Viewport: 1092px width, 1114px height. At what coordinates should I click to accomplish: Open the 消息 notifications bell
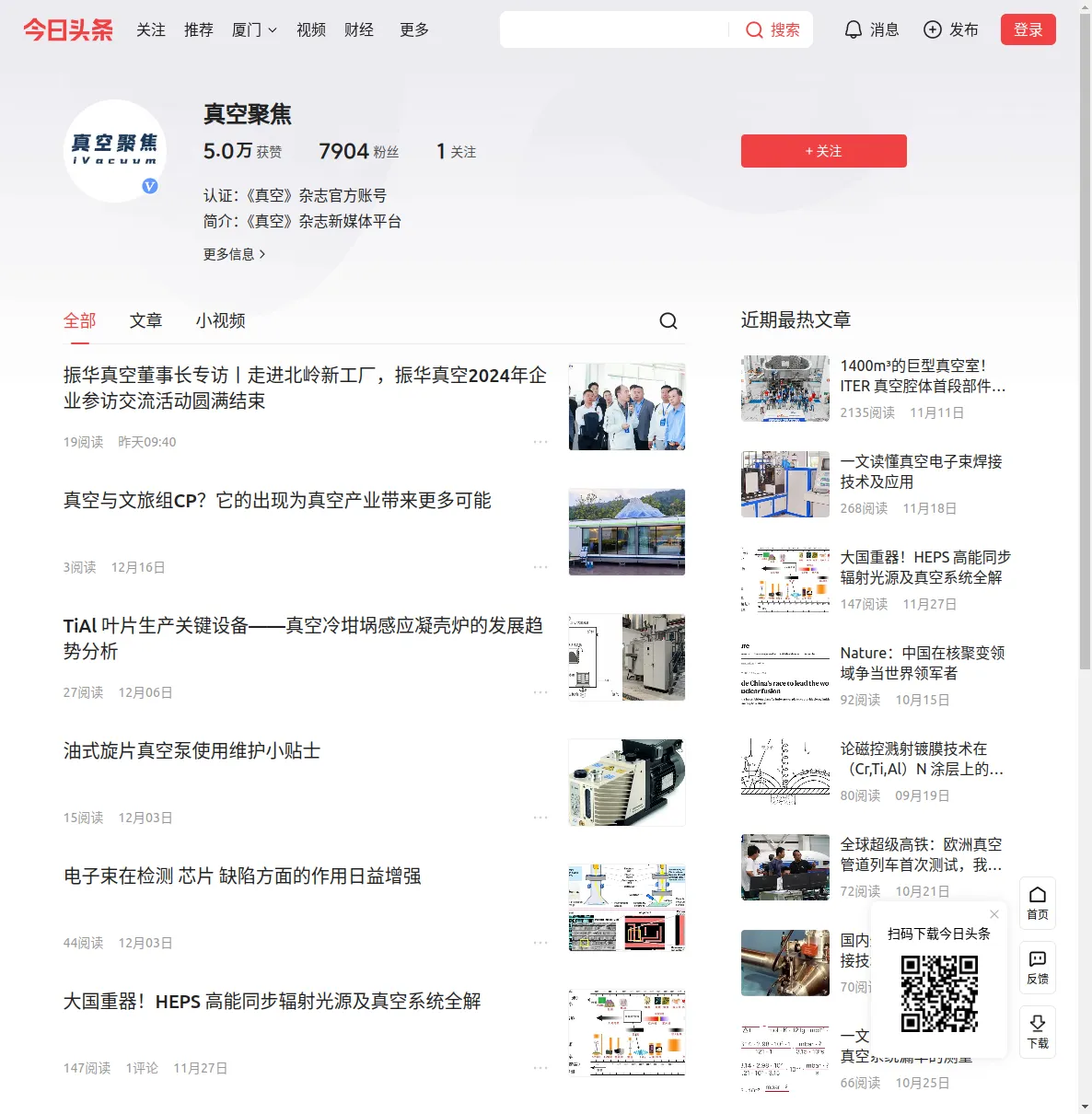(854, 29)
